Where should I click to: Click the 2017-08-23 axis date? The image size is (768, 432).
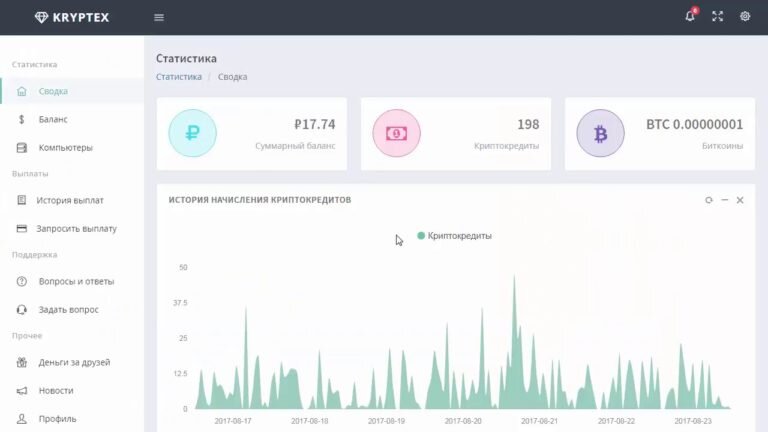693,421
